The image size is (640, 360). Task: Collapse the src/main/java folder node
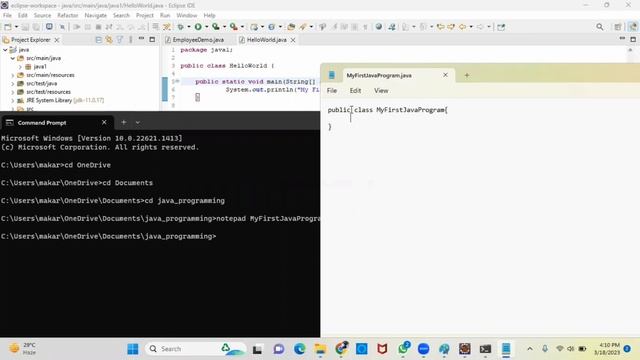tap(13, 58)
